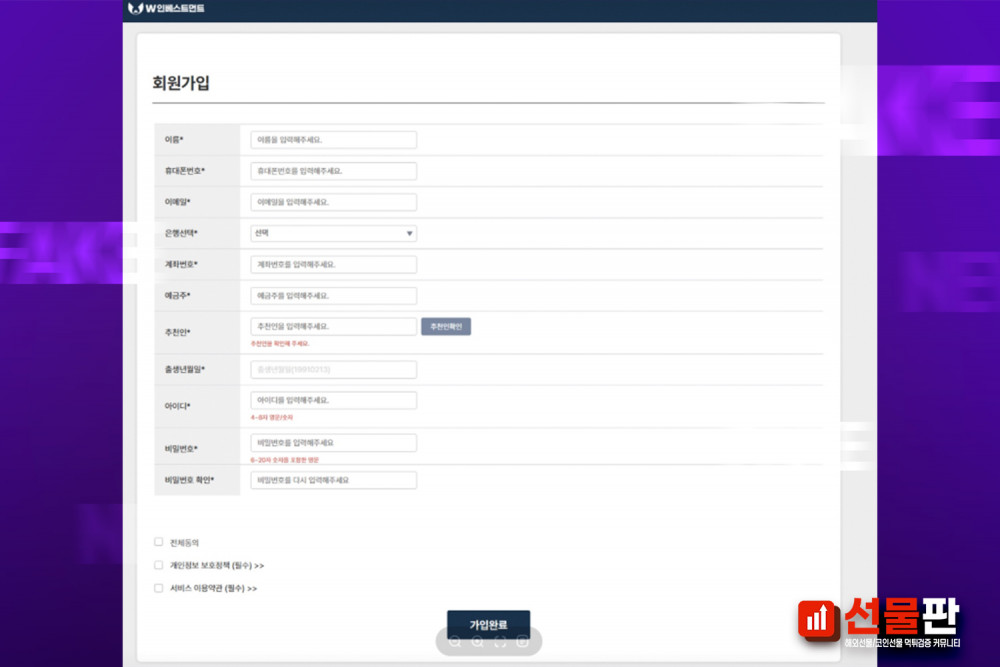Select the 계좌번호 input field

point(333,265)
